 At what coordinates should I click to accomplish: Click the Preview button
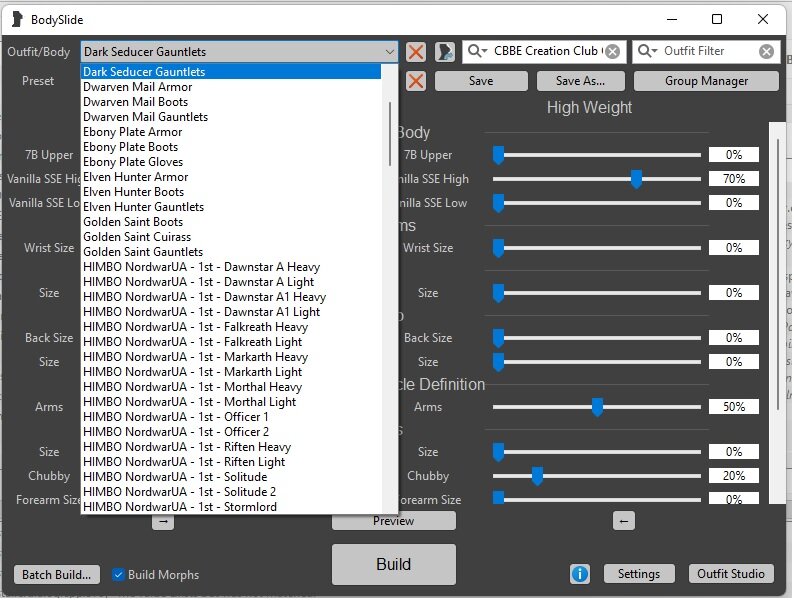point(394,521)
